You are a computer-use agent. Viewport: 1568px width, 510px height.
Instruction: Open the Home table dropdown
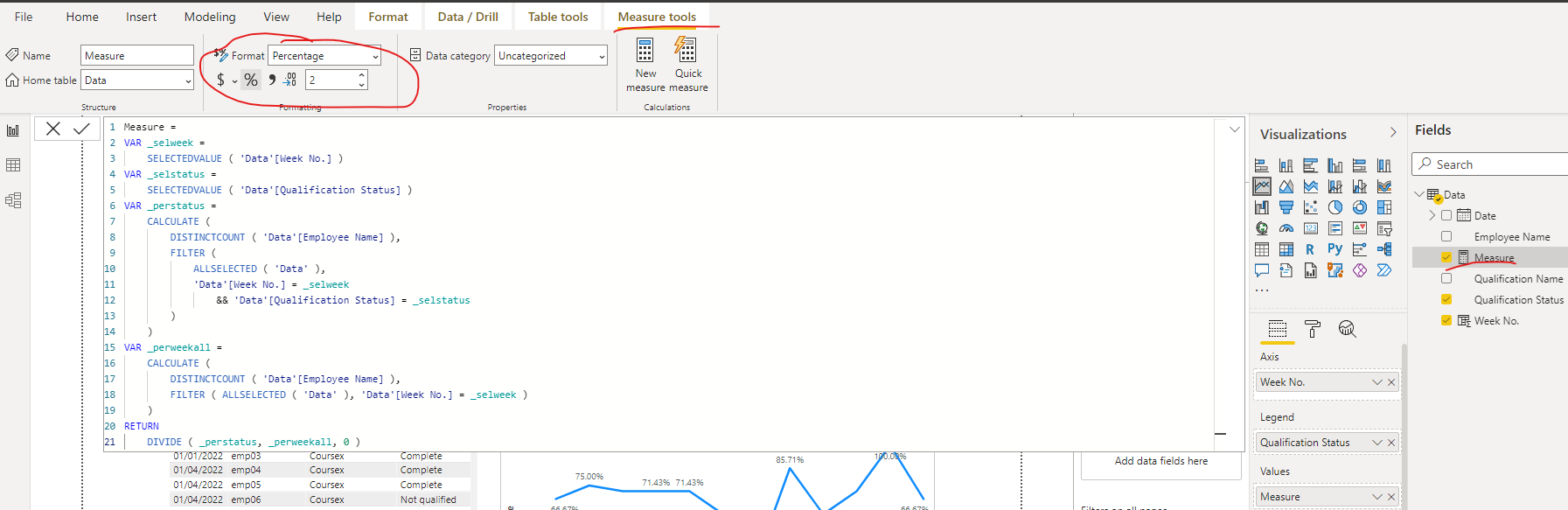[137, 80]
